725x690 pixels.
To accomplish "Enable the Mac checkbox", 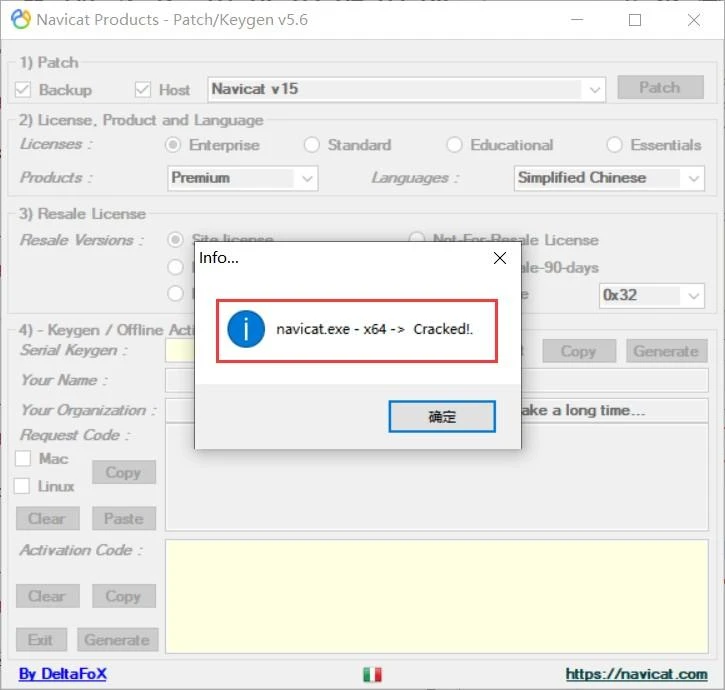I will pyautogui.click(x=23, y=458).
